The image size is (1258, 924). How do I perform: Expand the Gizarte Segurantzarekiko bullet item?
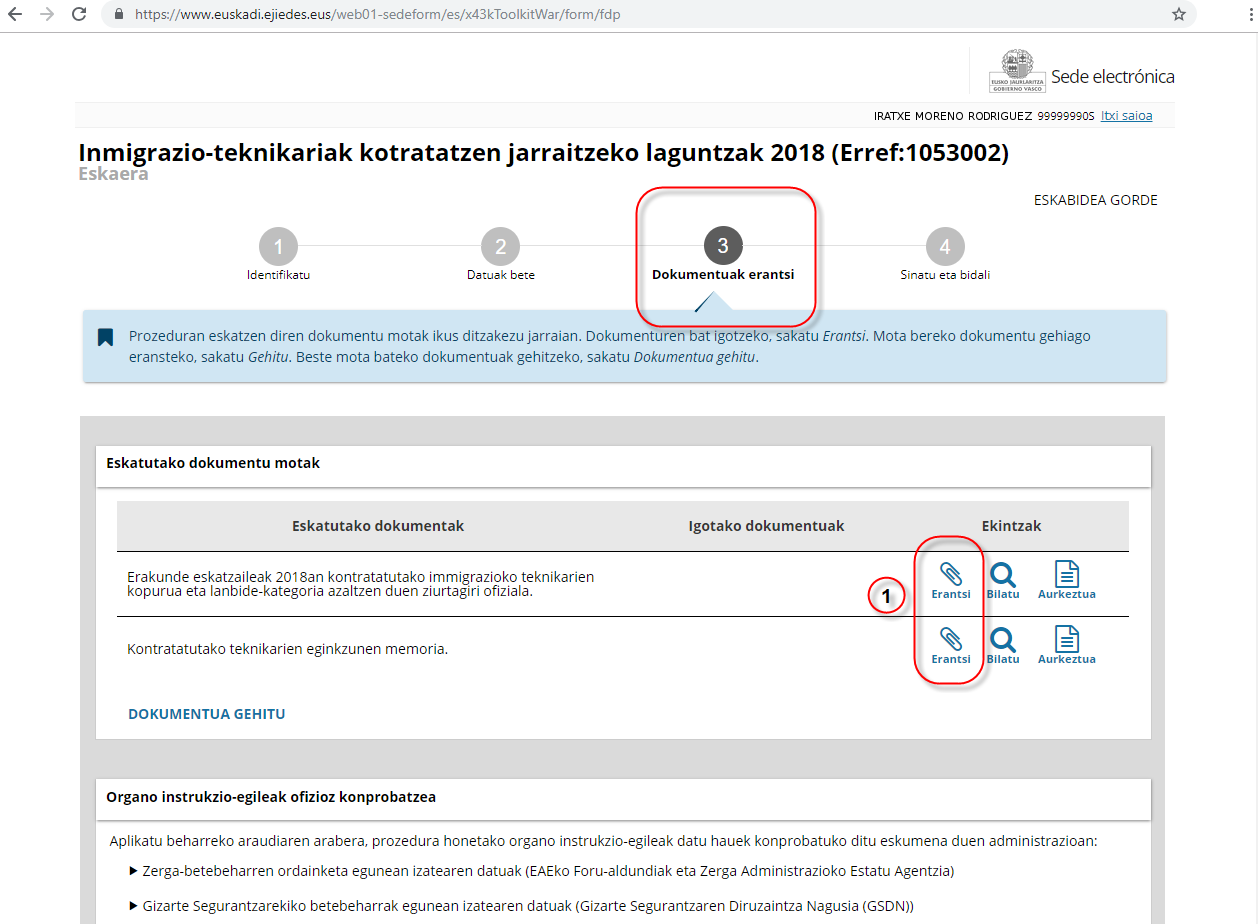tap(134, 906)
